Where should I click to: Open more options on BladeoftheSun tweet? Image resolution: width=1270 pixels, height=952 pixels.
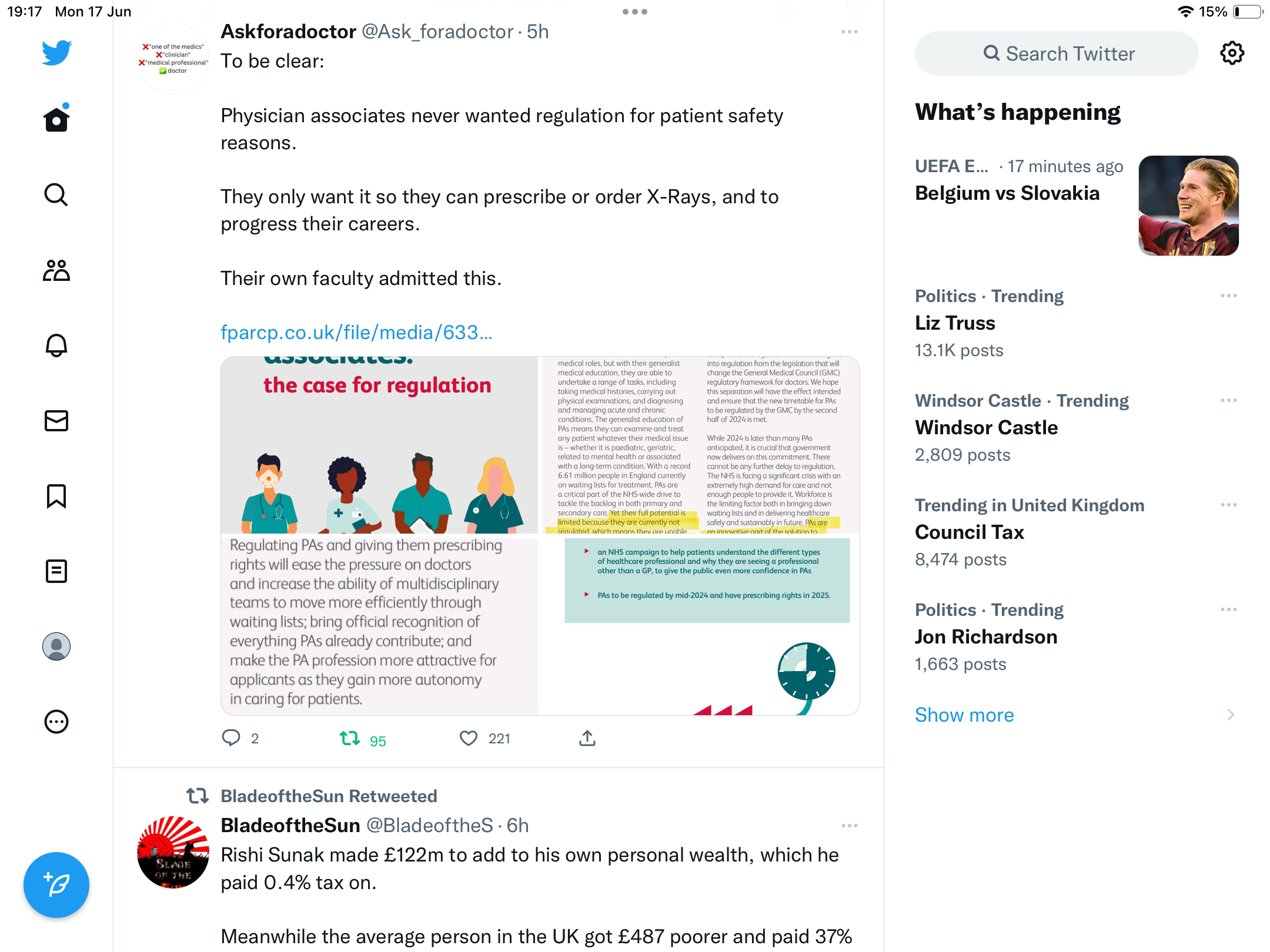click(x=849, y=826)
